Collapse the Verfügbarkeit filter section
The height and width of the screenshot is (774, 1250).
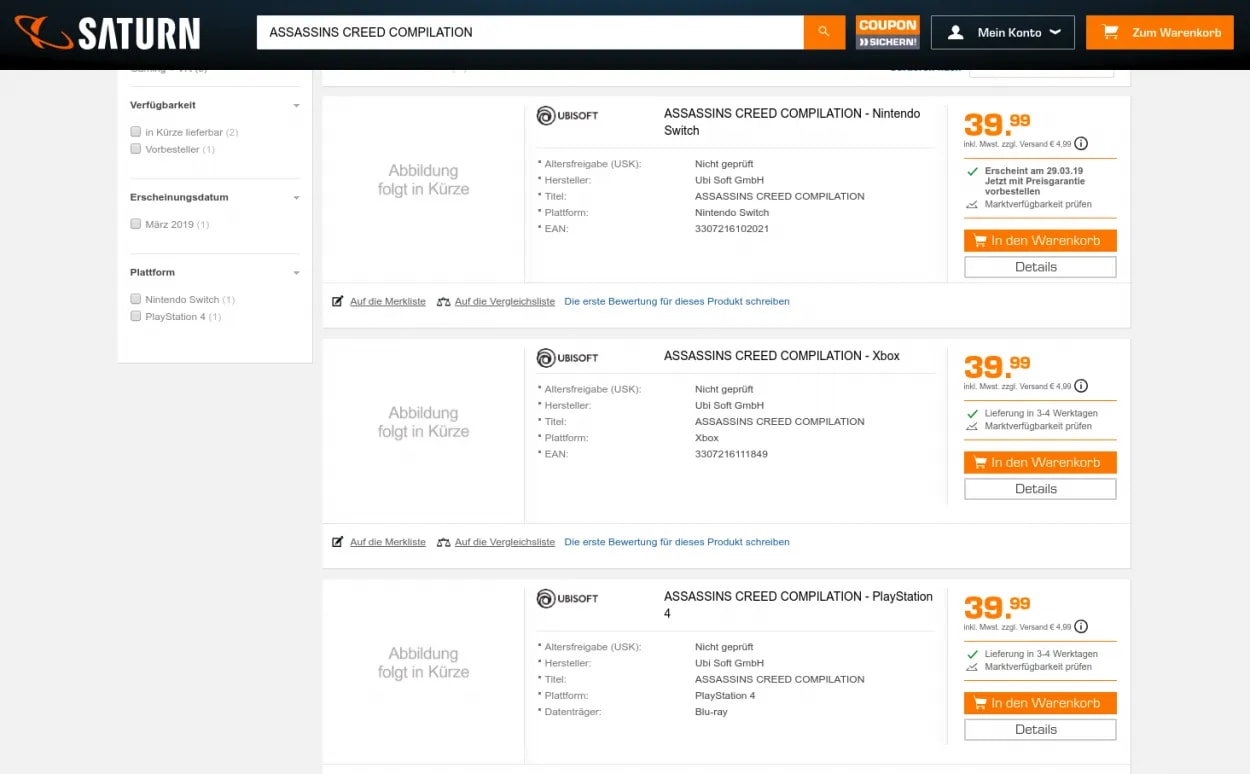(x=296, y=106)
